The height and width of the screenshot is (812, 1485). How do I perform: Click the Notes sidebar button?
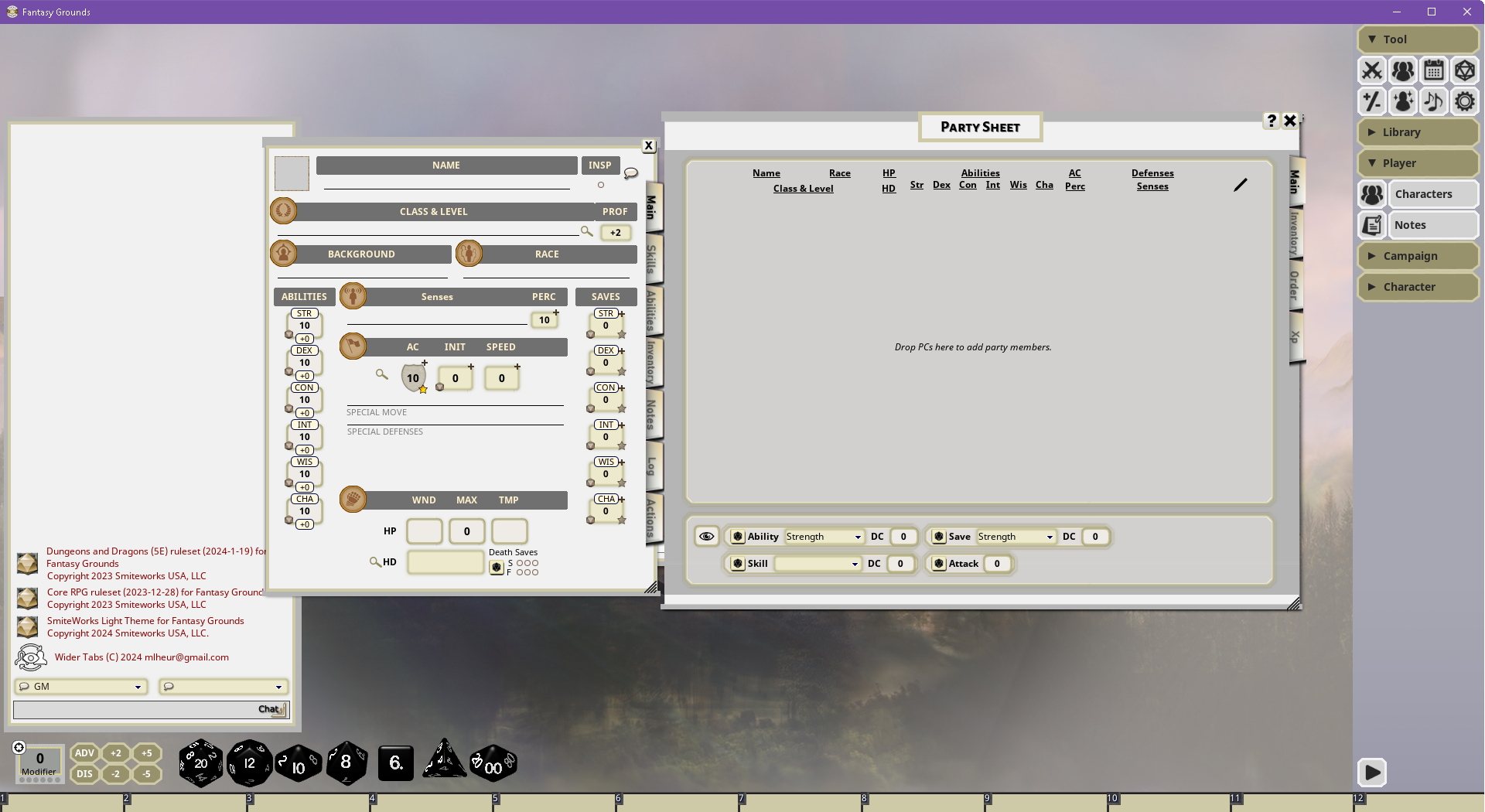pos(1435,225)
